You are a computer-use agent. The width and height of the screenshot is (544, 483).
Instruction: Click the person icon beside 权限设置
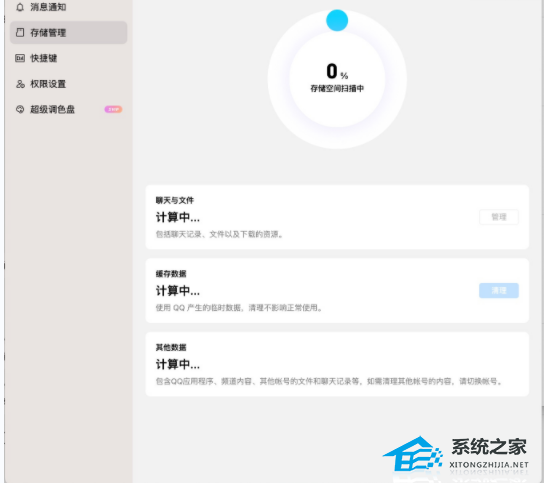[20, 84]
